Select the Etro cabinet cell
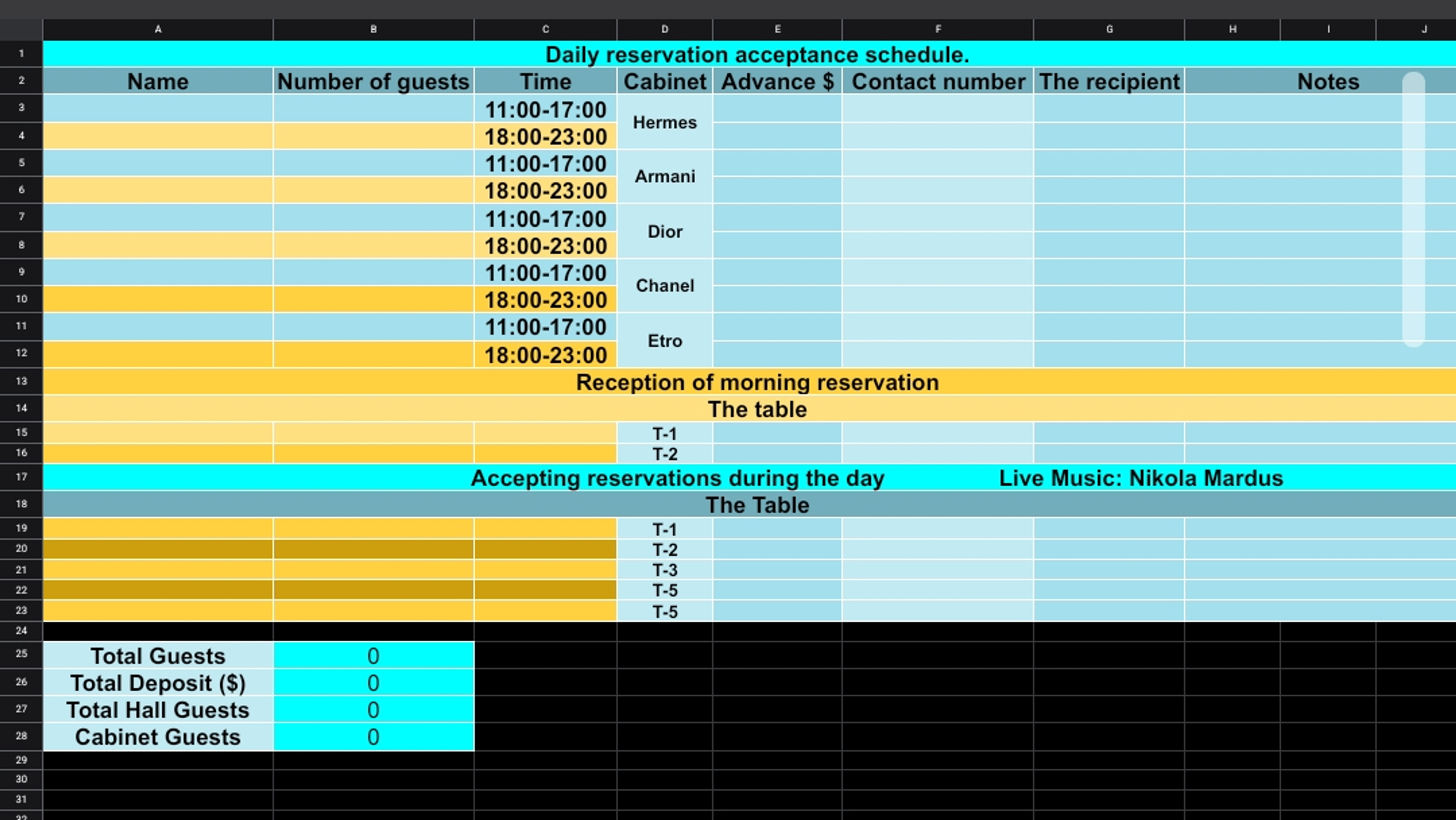This screenshot has width=1456, height=820. click(x=665, y=341)
